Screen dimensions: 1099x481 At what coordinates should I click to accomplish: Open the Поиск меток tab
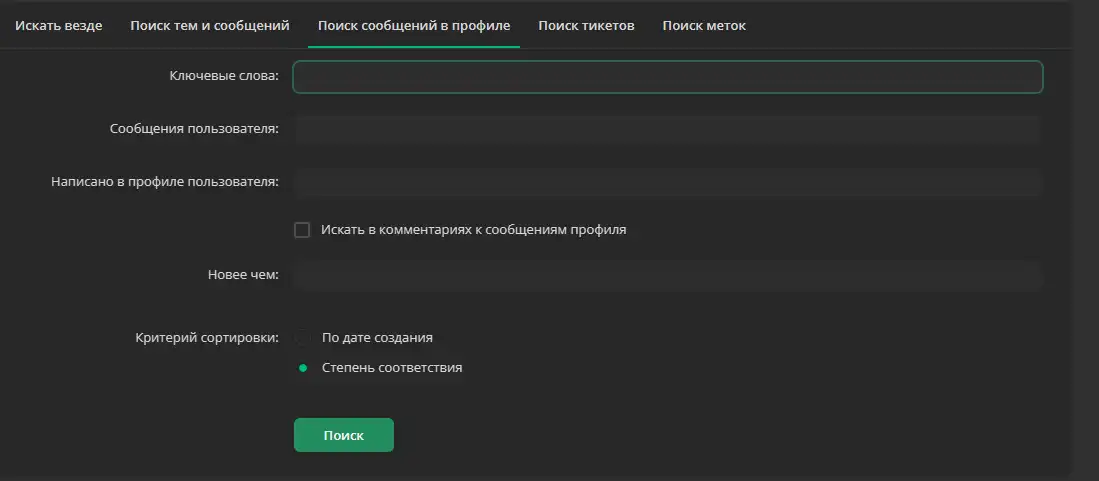click(x=704, y=26)
